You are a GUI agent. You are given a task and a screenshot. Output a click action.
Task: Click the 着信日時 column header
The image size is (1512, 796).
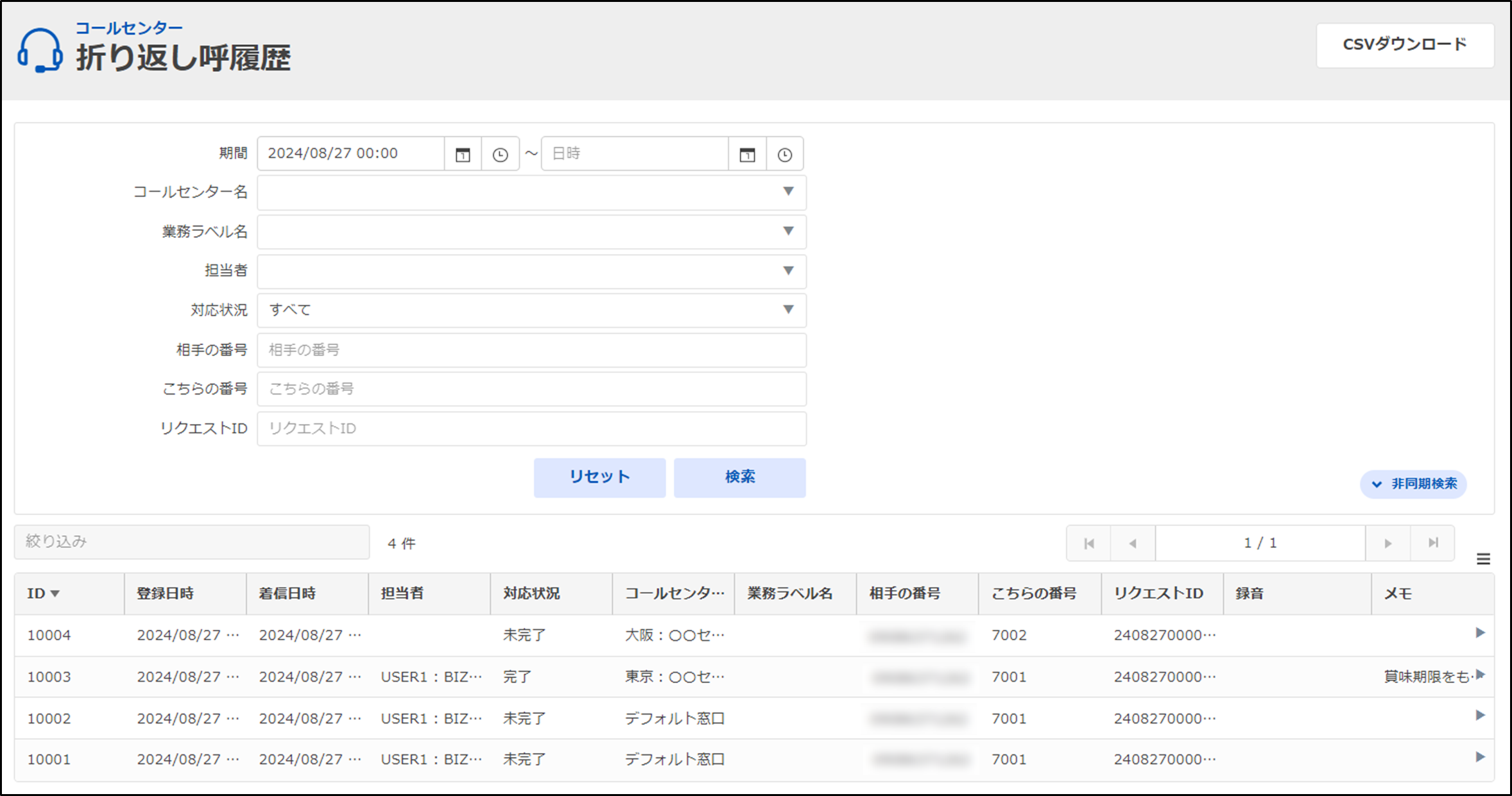coord(307,594)
